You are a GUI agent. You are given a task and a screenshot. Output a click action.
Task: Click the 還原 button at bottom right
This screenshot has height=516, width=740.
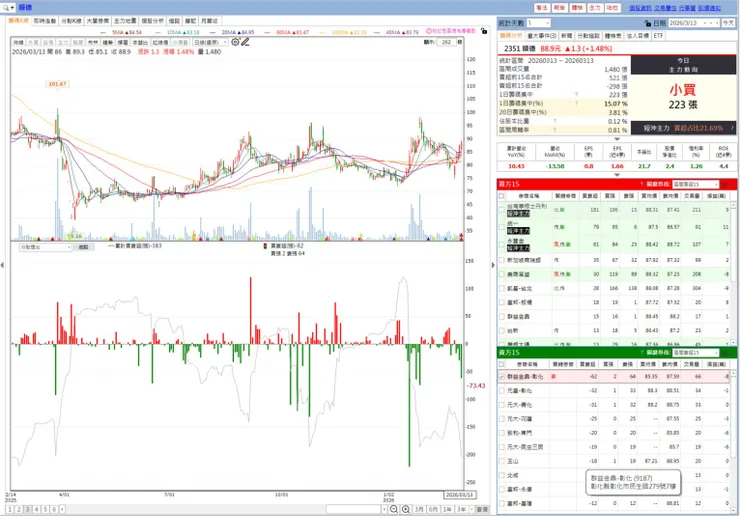pyautogui.click(x=482, y=509)
